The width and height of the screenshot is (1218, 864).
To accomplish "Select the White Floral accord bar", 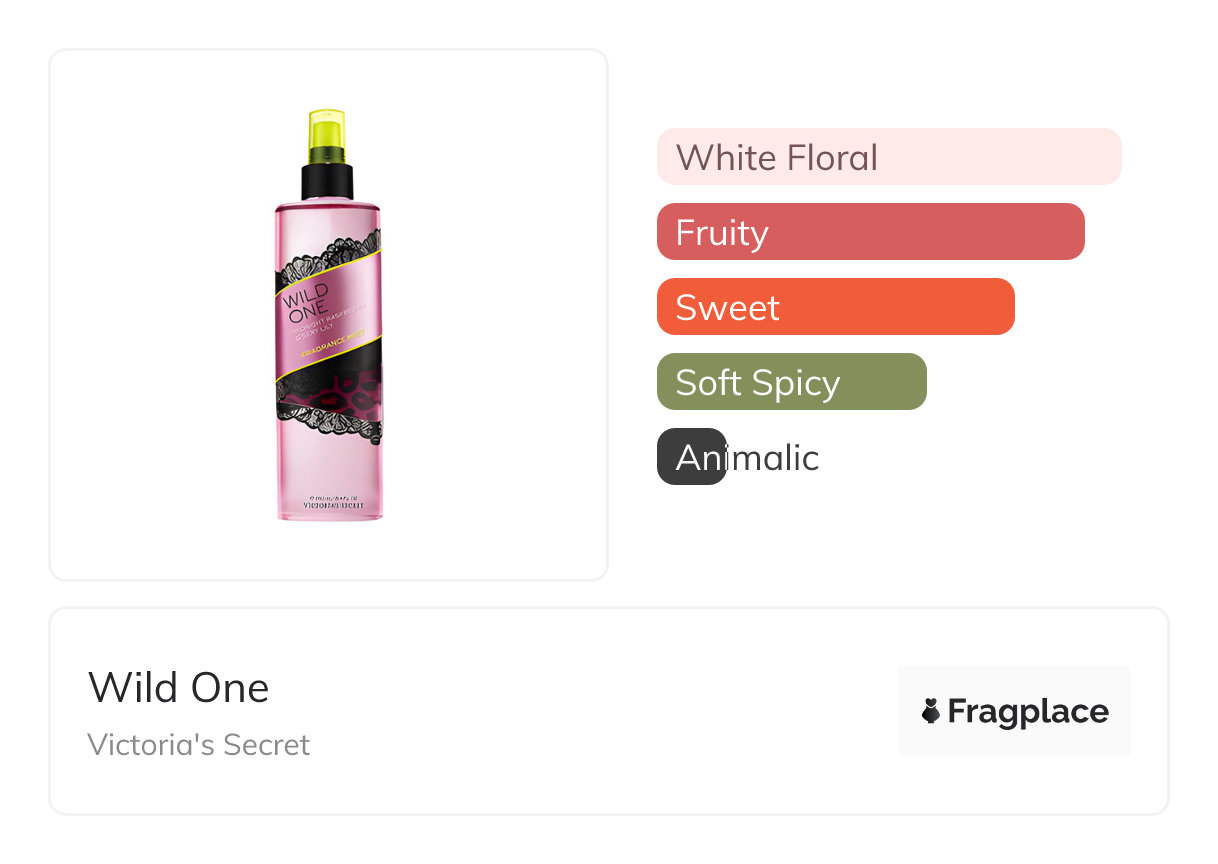I will pyautogui.click(x=889, y=157).
